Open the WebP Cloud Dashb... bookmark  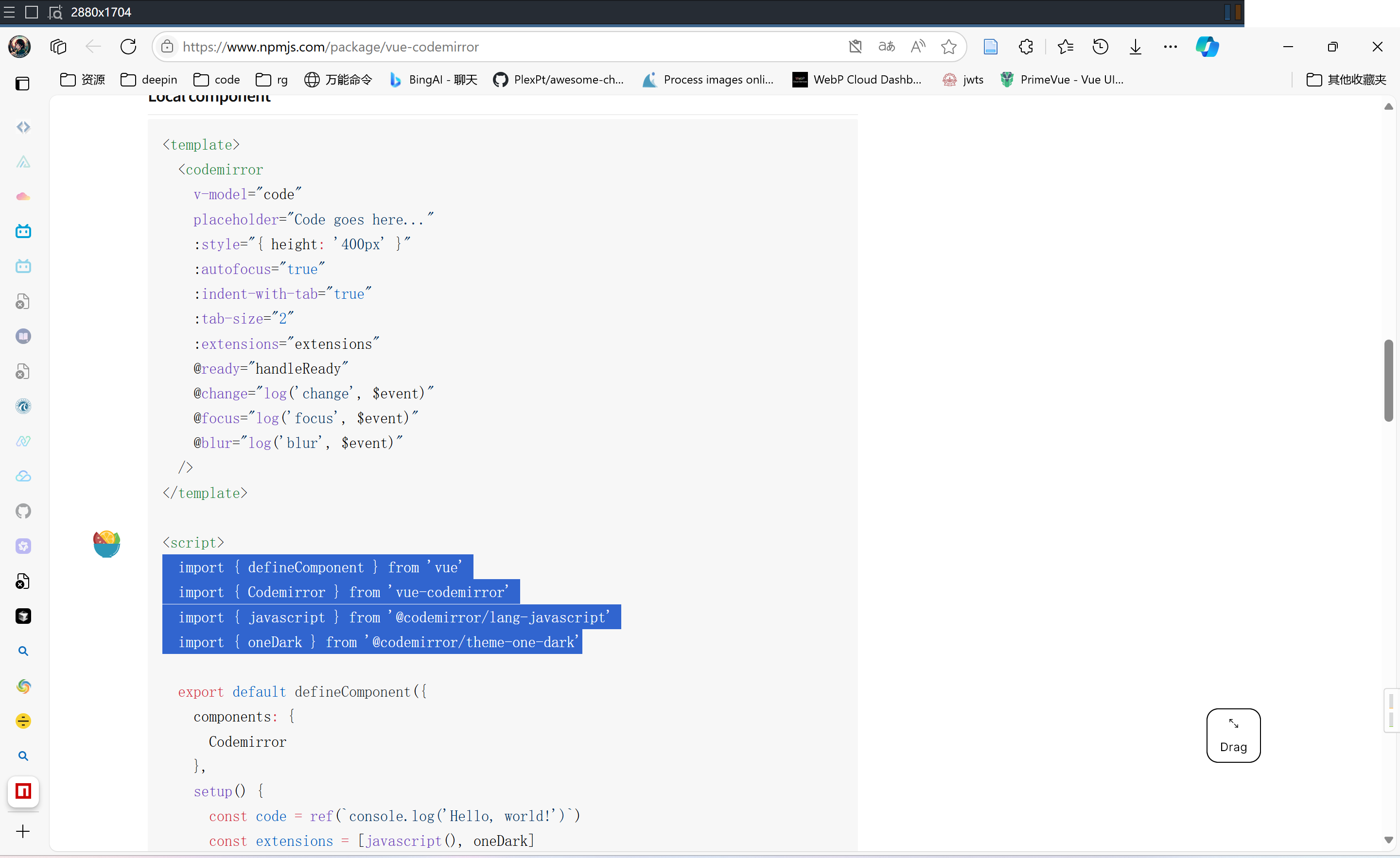857,80
